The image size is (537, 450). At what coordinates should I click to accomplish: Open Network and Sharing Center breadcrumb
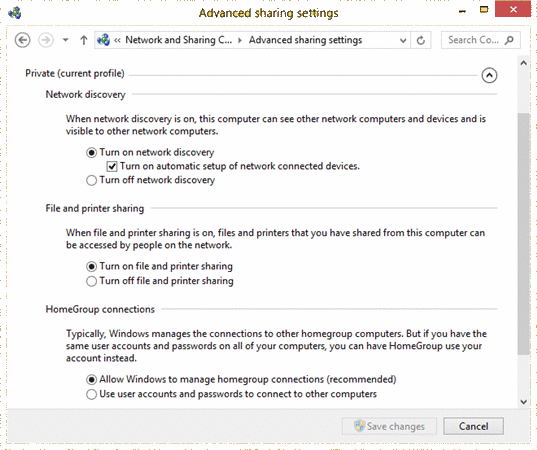click(x=178, y=40)
